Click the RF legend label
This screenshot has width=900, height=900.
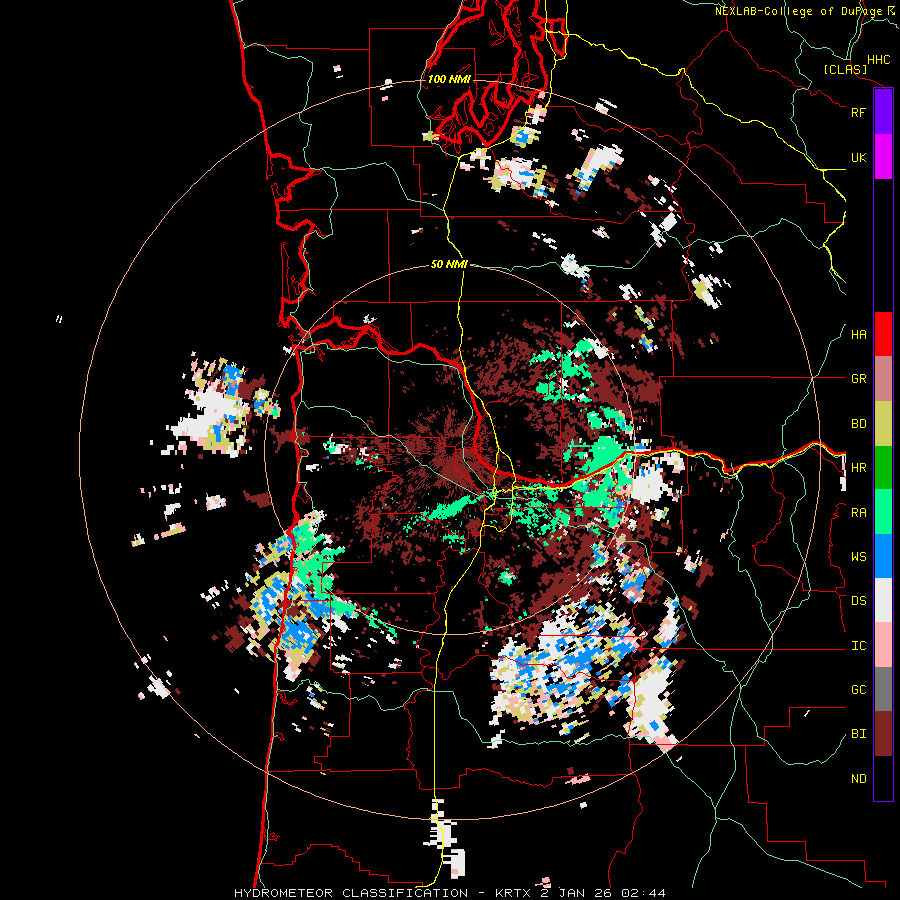click(x=858, y=112)
